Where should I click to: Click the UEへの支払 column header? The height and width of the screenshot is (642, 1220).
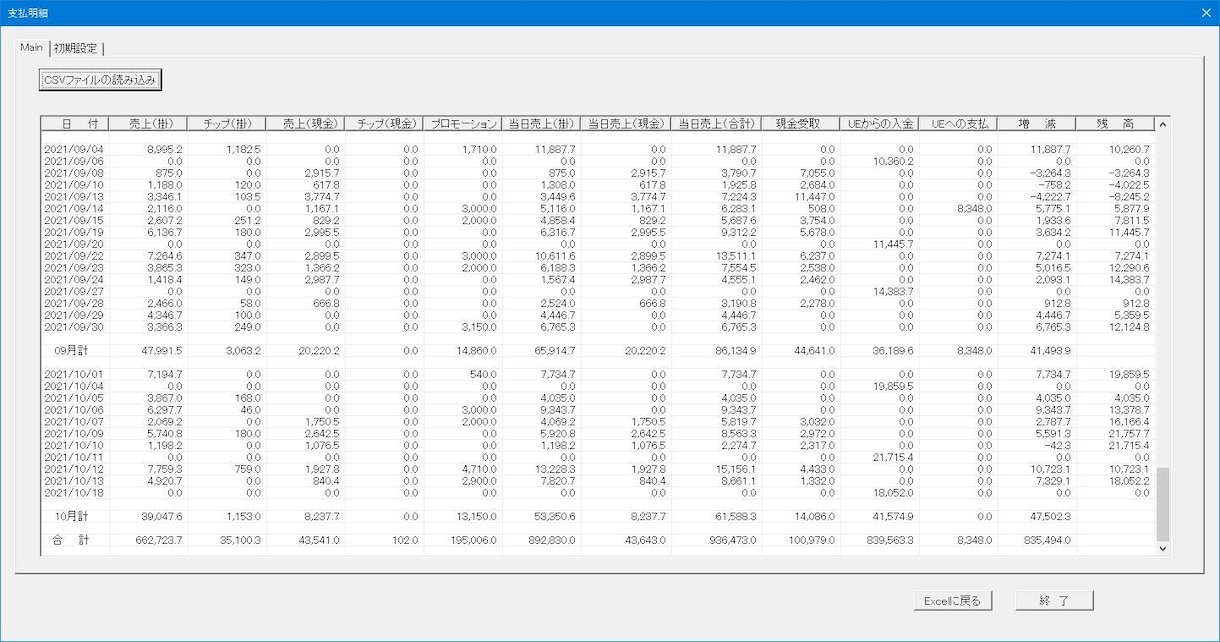[959, 124]
